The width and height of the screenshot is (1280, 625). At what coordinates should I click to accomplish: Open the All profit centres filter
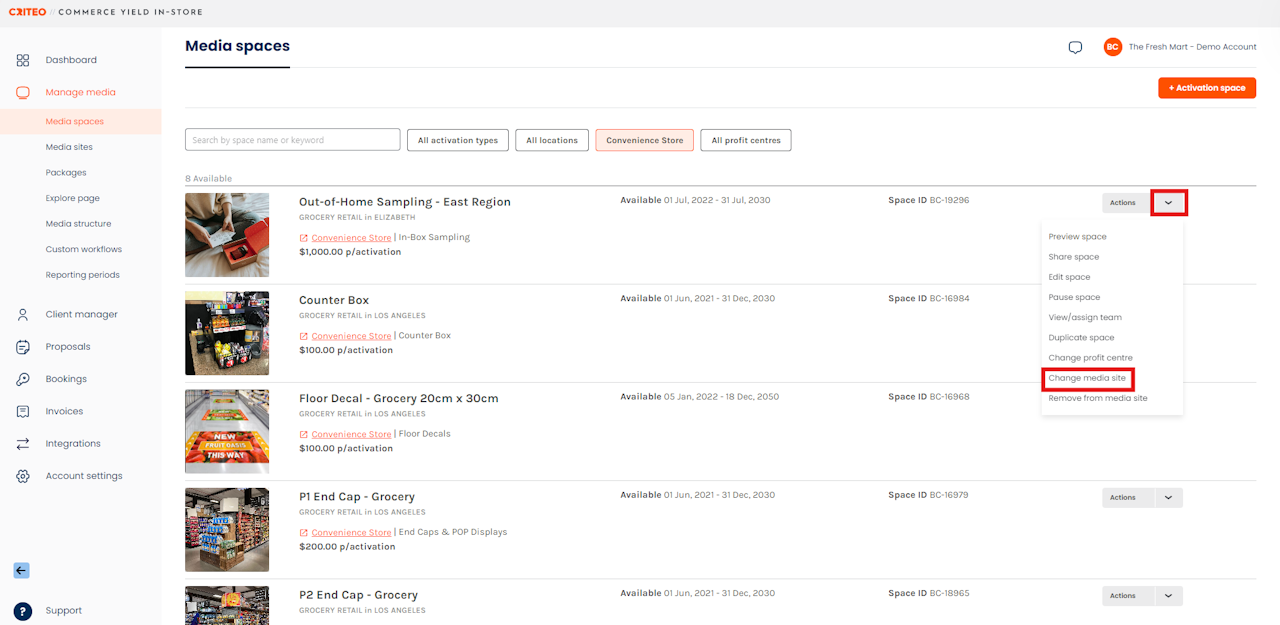pyautogui.click(x=746, y=140)
